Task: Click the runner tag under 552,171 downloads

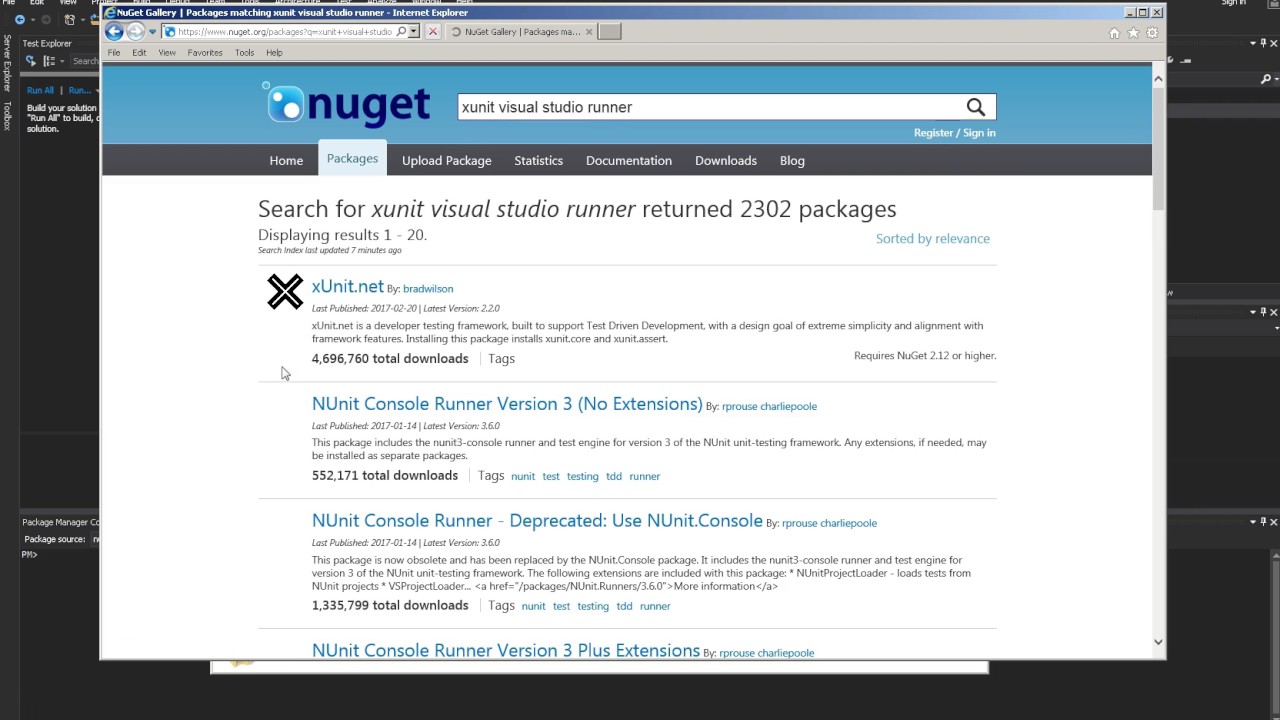Action: (x=645, y=476)
